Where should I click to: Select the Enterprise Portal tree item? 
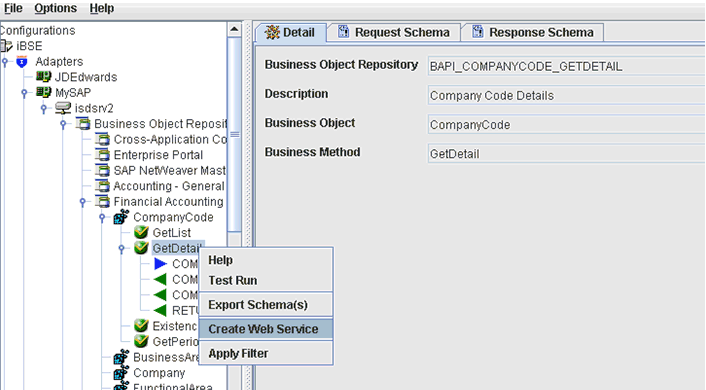[158, 155]
